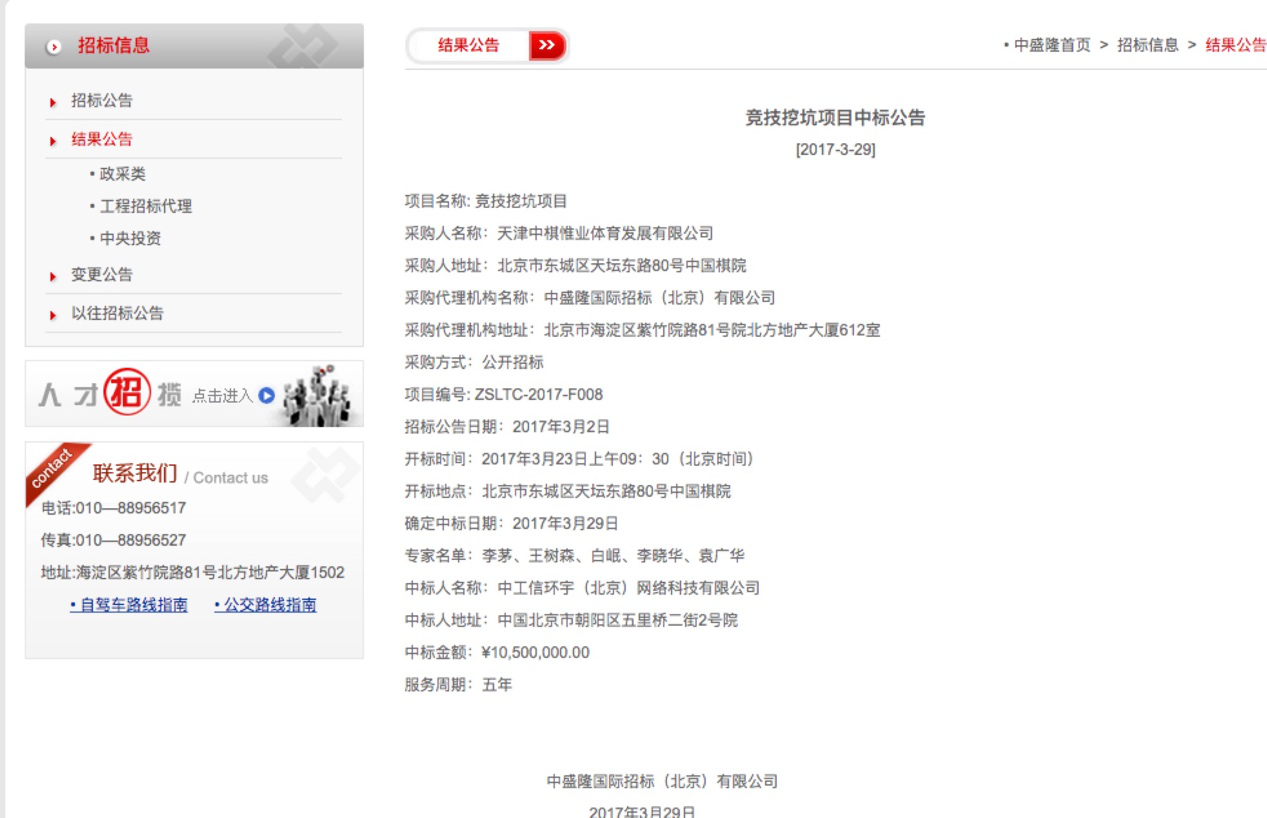This screenshot has width=1267, height=818.
Task: Open the 中央投资 subcategory
Action: coord(130,238)
